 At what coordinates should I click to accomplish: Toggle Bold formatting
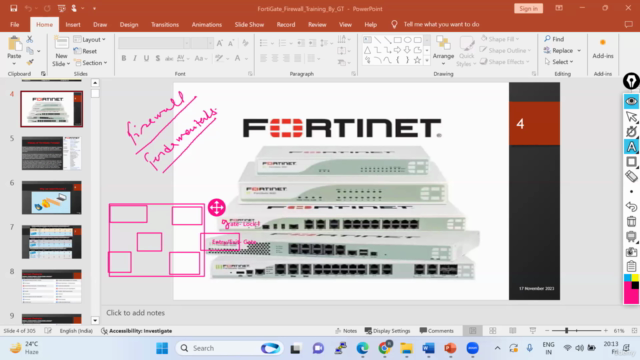pos(124,58)
